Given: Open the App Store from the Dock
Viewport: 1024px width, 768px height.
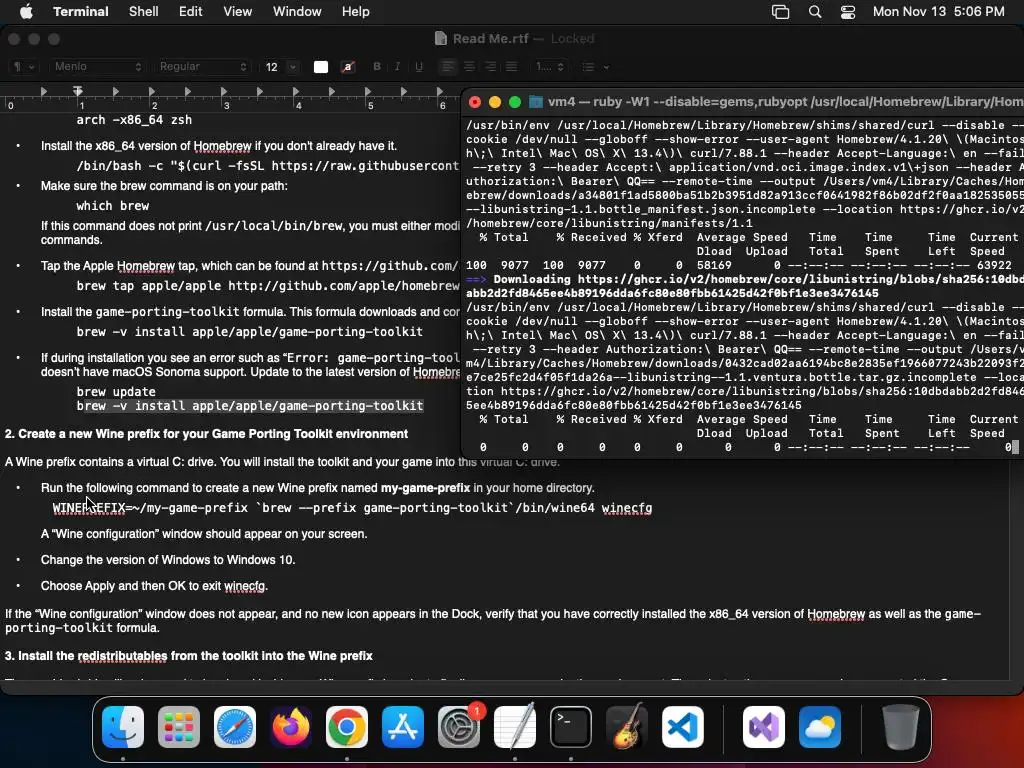Looking at the screenshot, I should pyautogui.click(x=403, y=727).
